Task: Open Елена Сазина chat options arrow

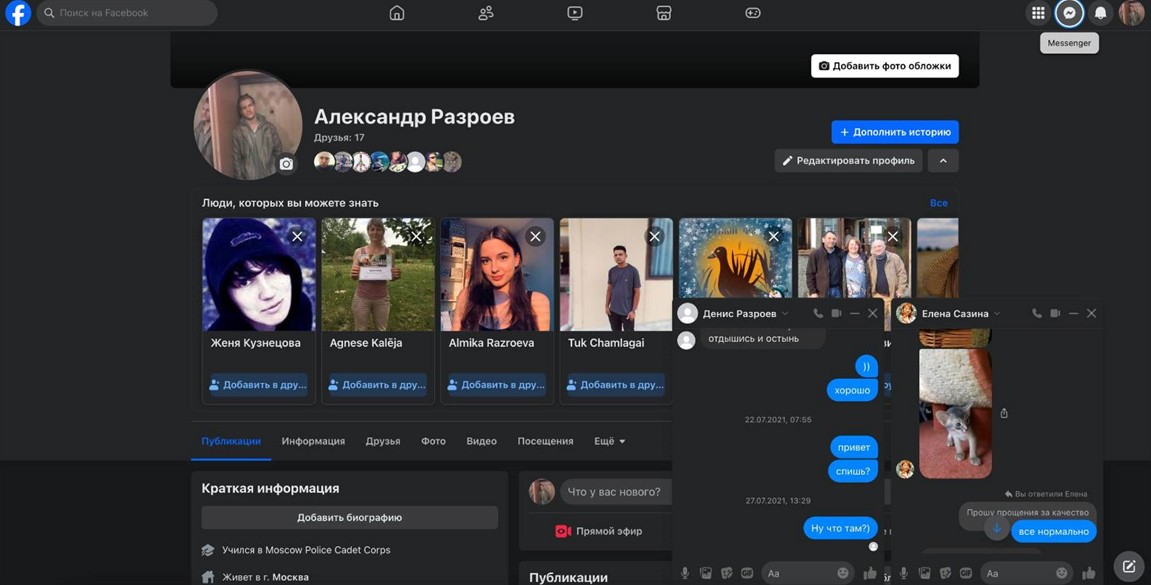Action: pos(997,313)
